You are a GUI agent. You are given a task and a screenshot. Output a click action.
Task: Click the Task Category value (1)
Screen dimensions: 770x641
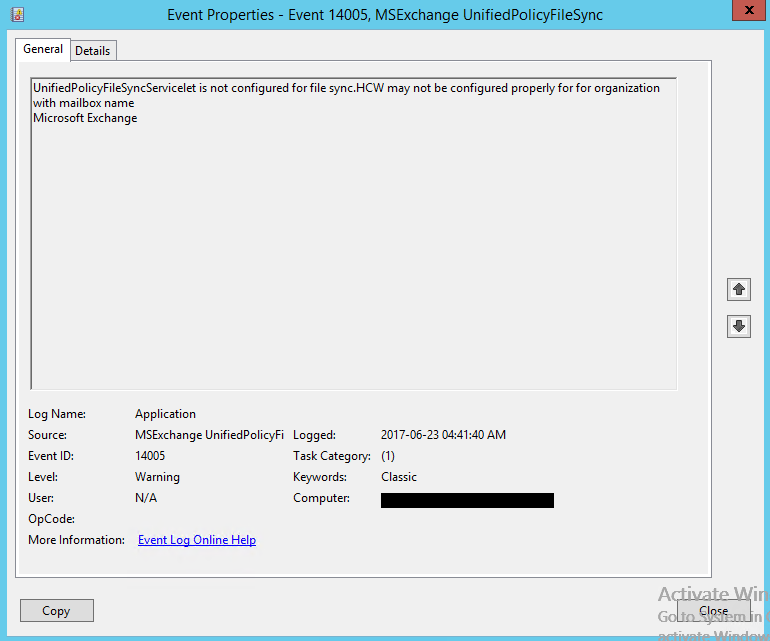pyautogui.click(x=388, y=456)
